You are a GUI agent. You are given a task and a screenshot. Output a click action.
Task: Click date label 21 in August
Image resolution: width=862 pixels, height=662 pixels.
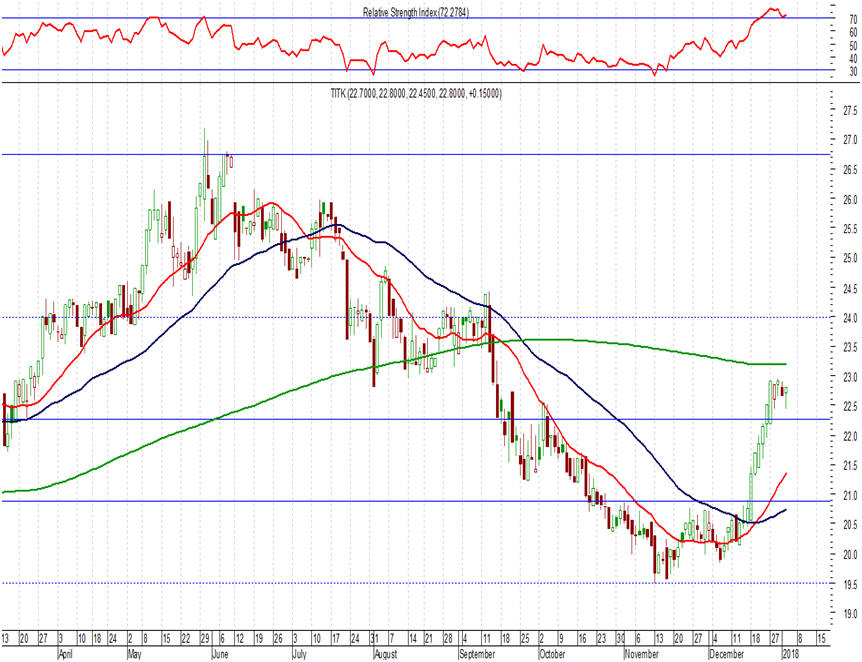(429, 639)
